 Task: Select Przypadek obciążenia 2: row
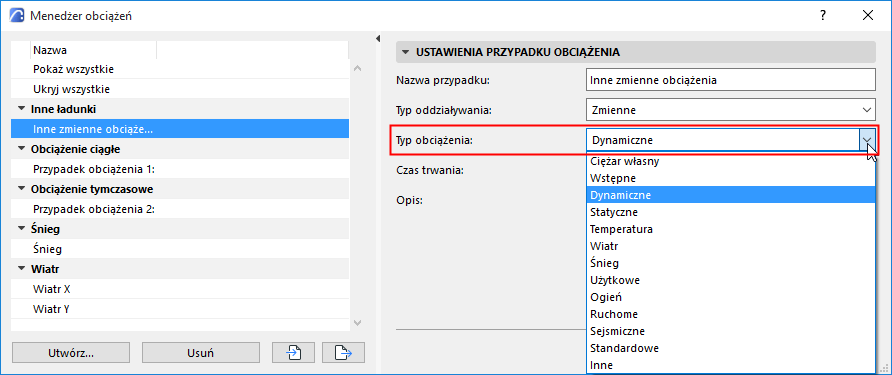[180, 209]
